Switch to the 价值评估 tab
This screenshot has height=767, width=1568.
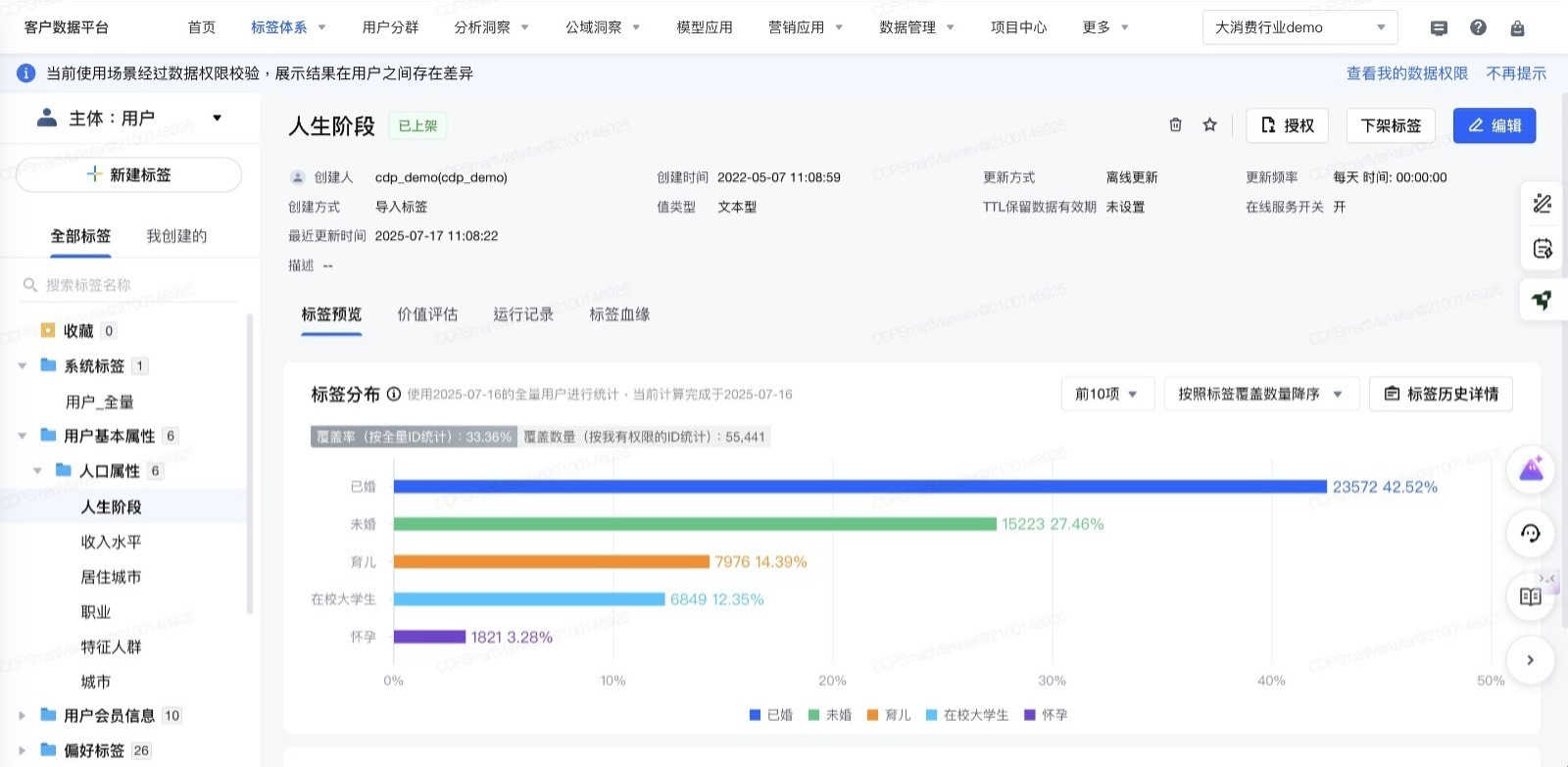pos(427,314)
